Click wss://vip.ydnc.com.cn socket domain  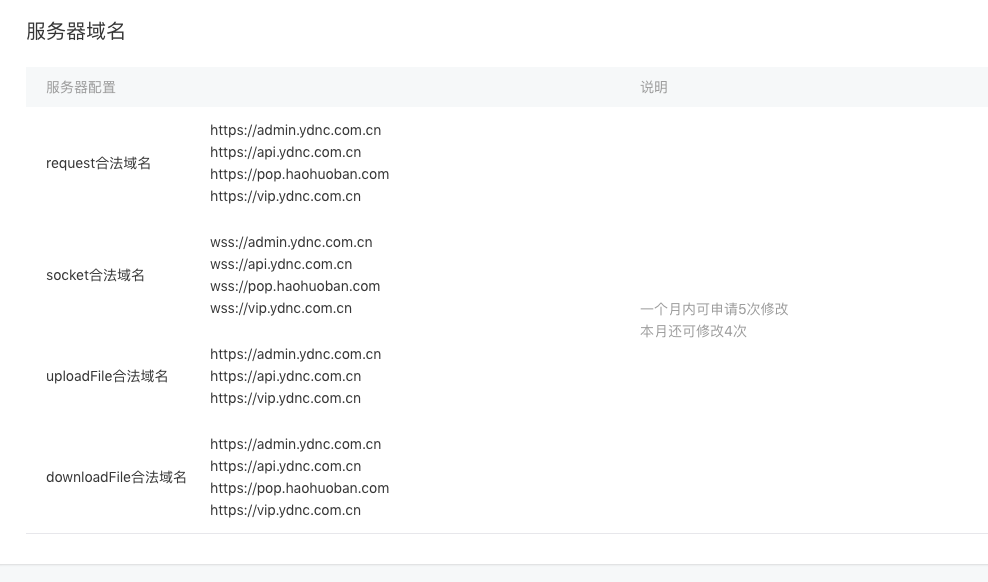coord(281,309)
